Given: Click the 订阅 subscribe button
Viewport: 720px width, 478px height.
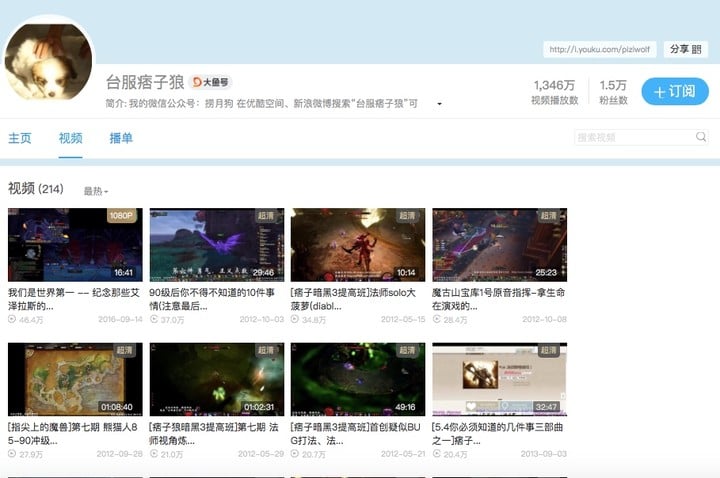Looking at the screenshot, I should click(x=675, y=91).
